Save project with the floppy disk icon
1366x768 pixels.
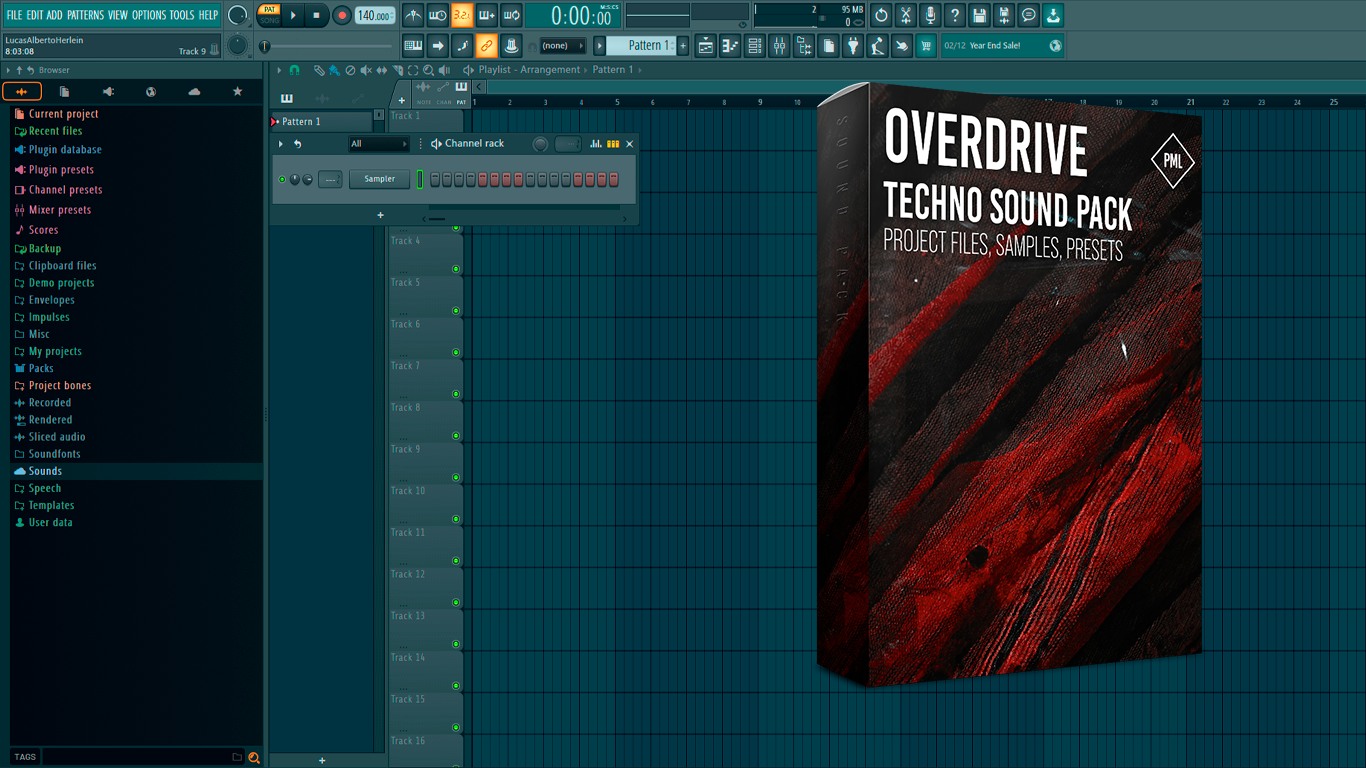click(979, 16)
